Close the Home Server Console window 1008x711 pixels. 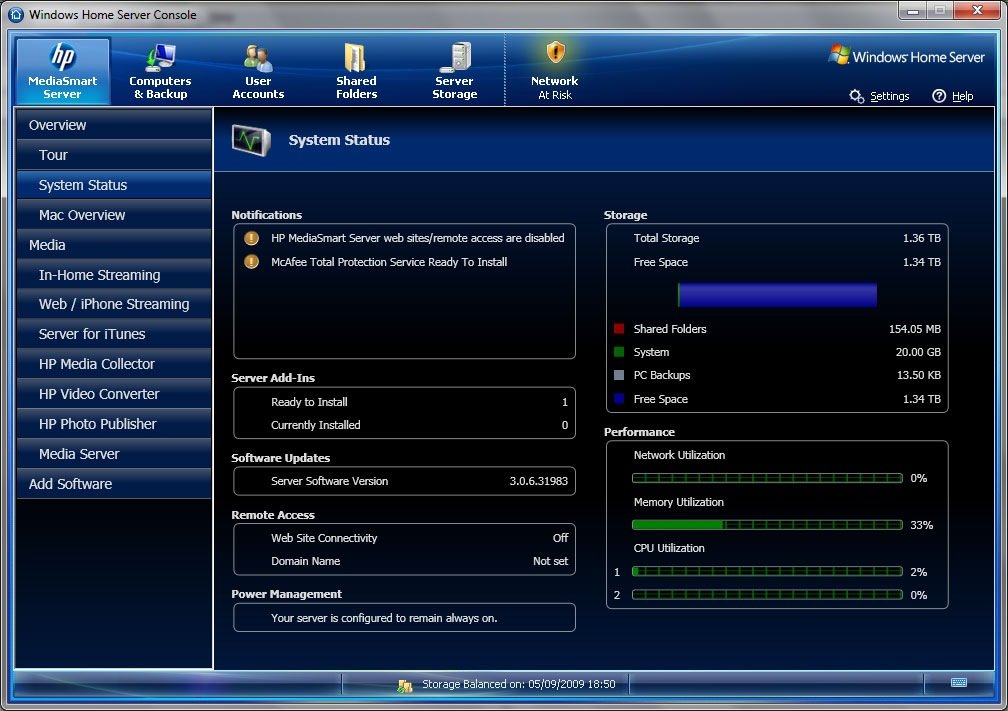[x=977, y=10]
